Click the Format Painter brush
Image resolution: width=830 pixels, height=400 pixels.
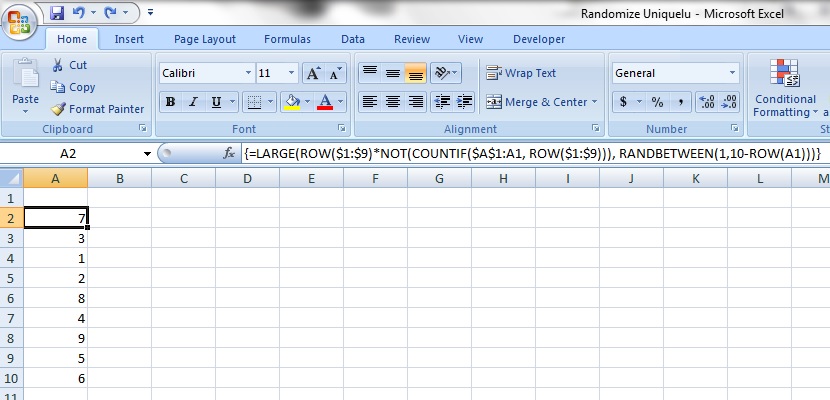[59, 109]
